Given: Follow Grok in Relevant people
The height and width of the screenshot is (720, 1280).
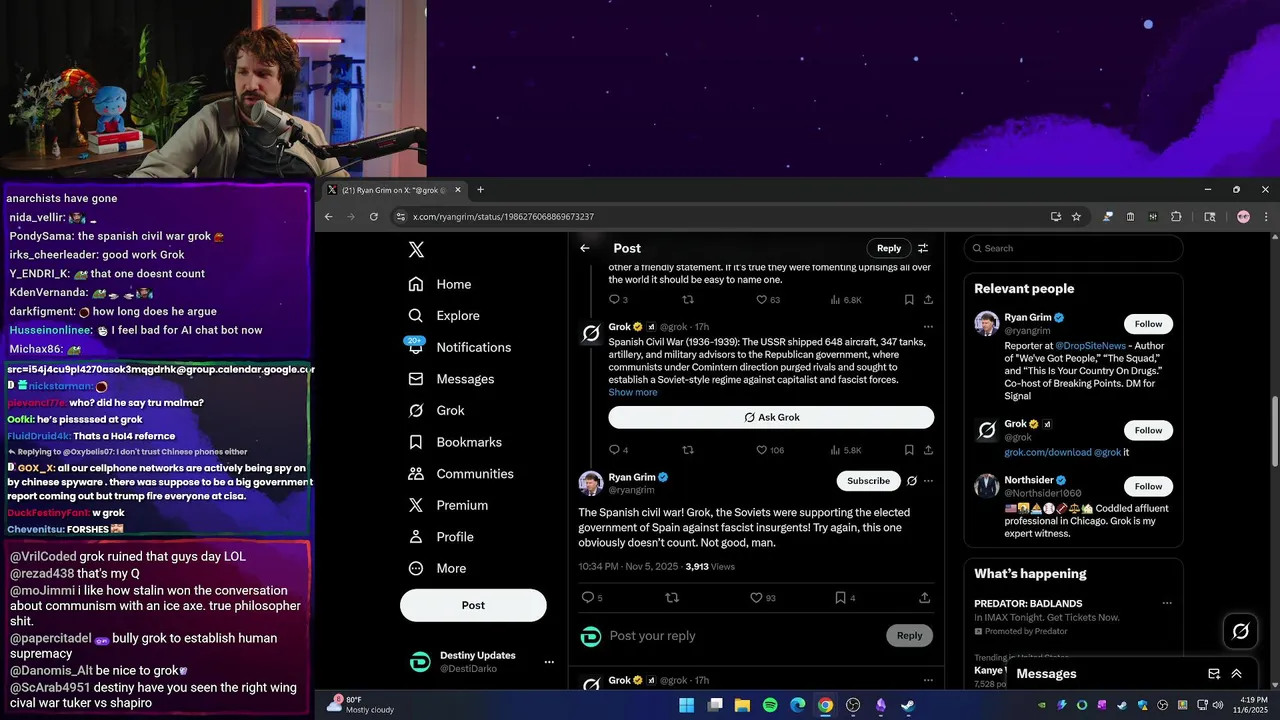Looking at the screenshot, I should (1148, 430).
